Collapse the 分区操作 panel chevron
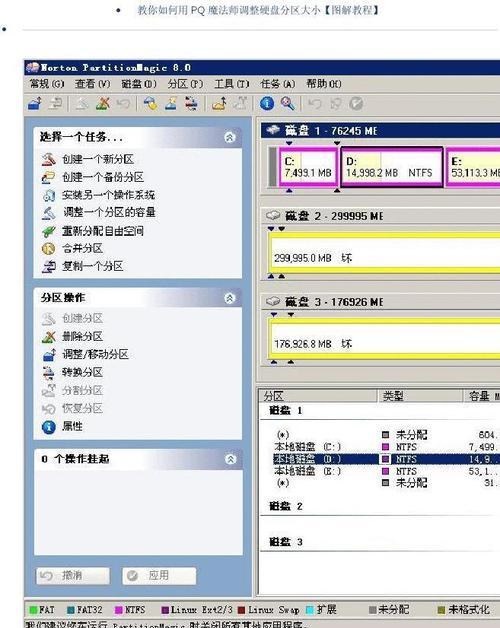Viewport: 500px width, 628px height. pos(230,298)
